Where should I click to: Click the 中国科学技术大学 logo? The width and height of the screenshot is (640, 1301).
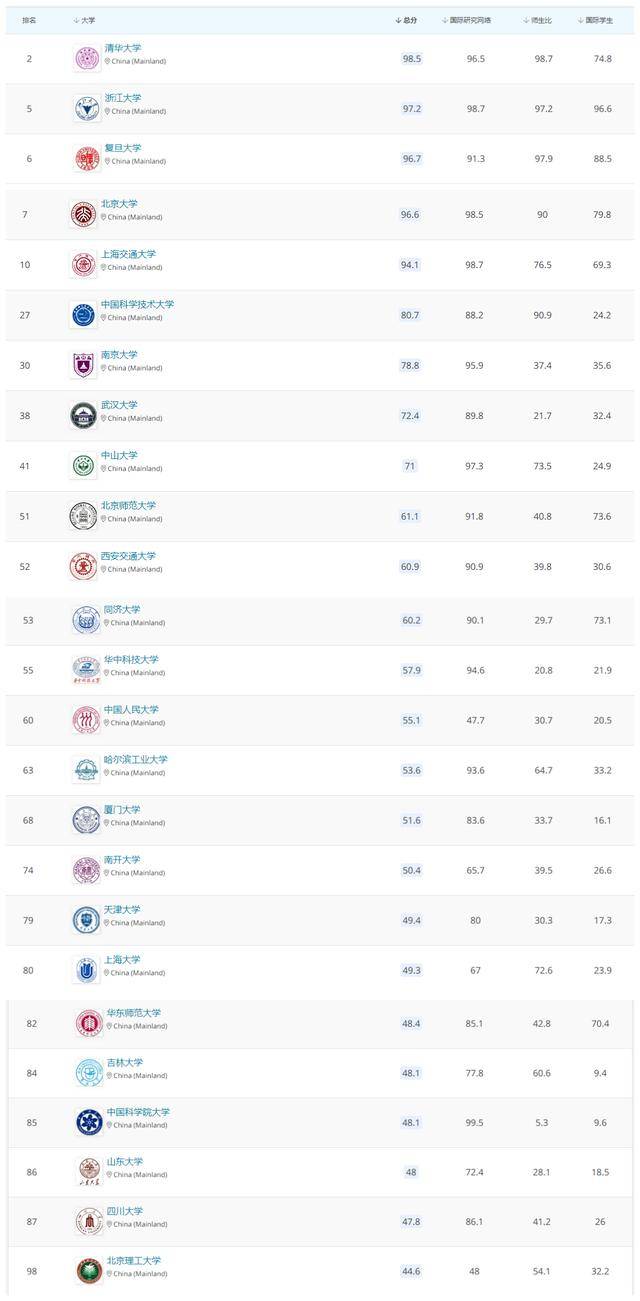pyautogui.click(x=83, y=315)
